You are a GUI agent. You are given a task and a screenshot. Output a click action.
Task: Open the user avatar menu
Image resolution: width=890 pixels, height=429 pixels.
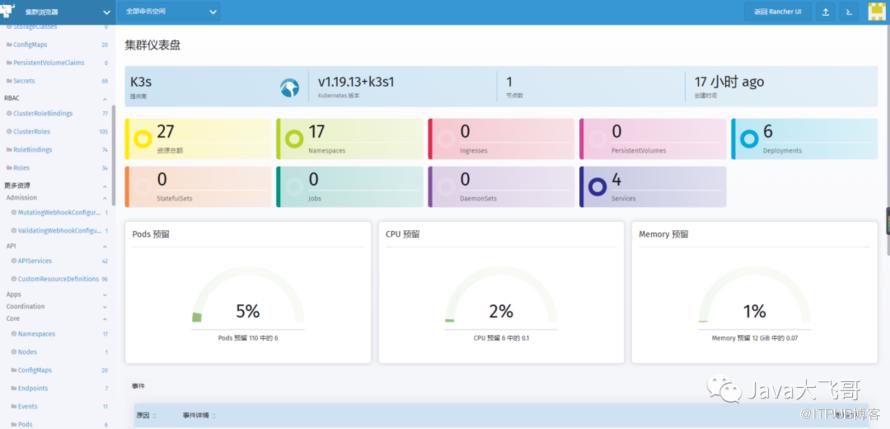click(x=876, y=12)
